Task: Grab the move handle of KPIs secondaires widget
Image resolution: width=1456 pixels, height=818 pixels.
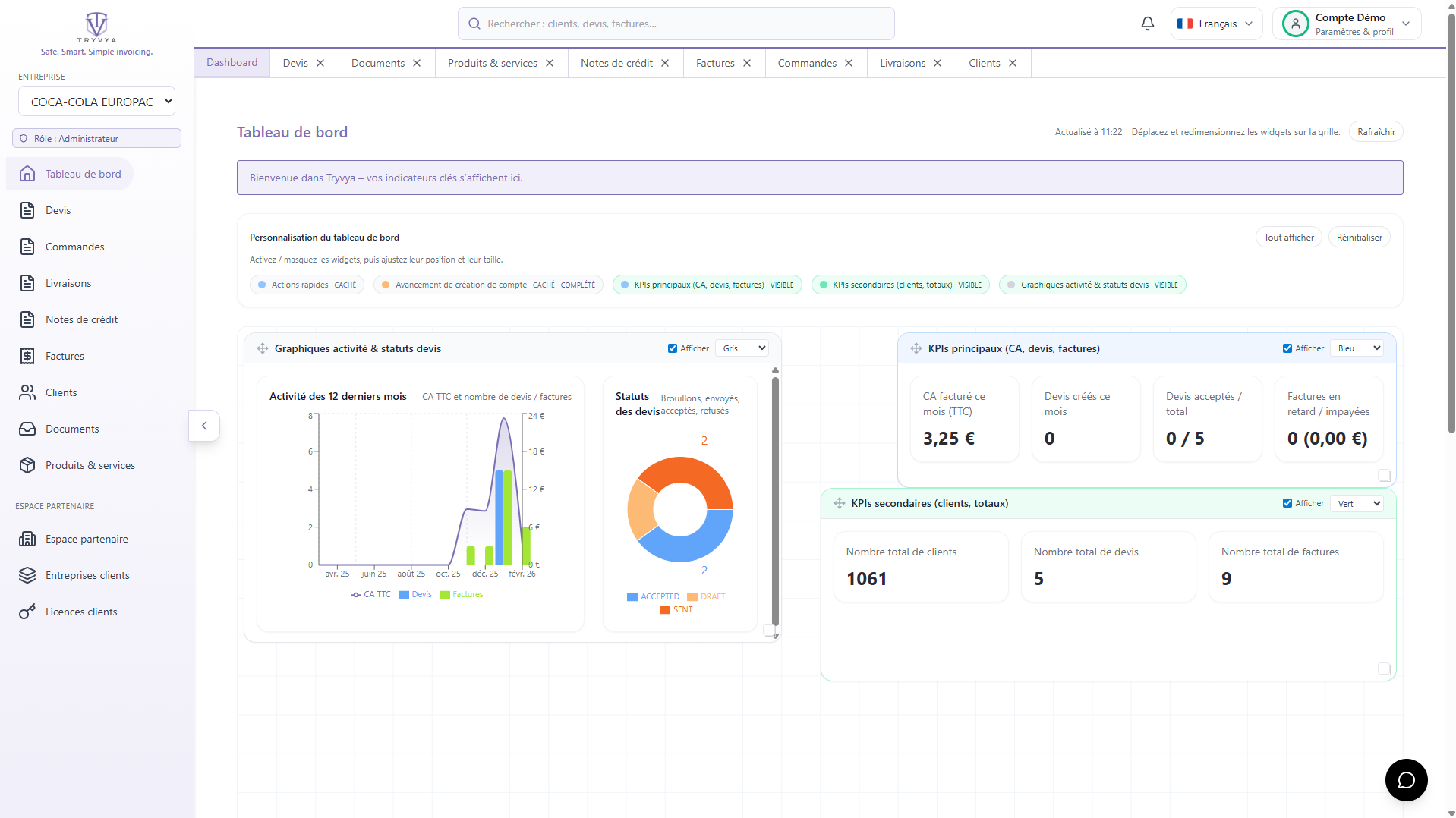Action: tap(839, 503)
